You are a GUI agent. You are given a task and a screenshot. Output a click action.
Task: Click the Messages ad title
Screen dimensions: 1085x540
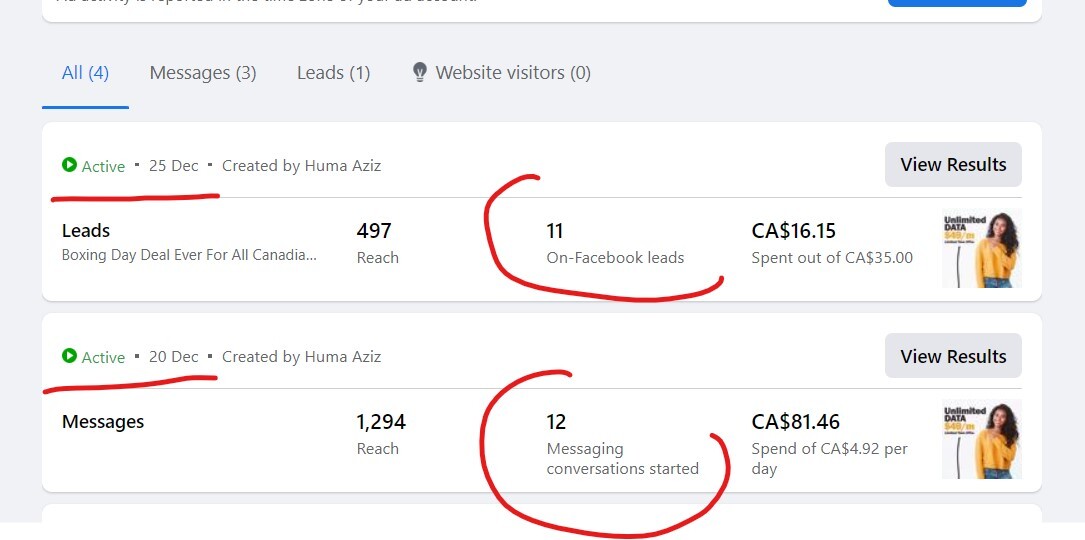click(103, 422)
